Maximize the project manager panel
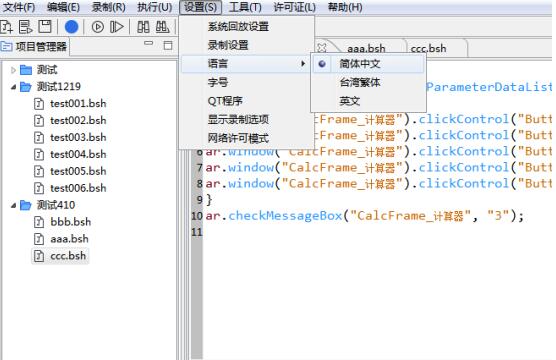 pyautogui.click(x=168, y=45)
